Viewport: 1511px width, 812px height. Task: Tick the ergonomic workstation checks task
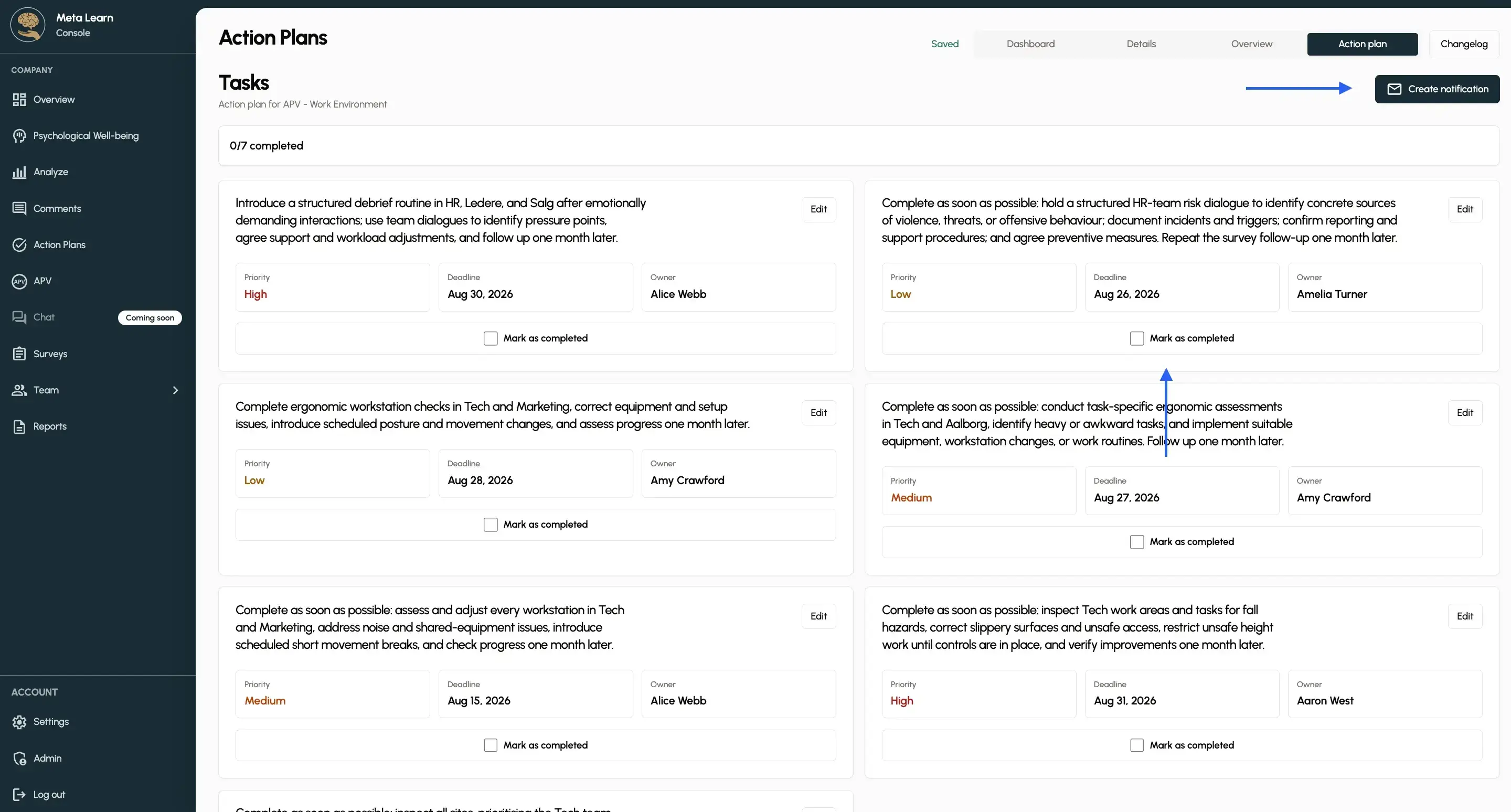click(491, 525)
